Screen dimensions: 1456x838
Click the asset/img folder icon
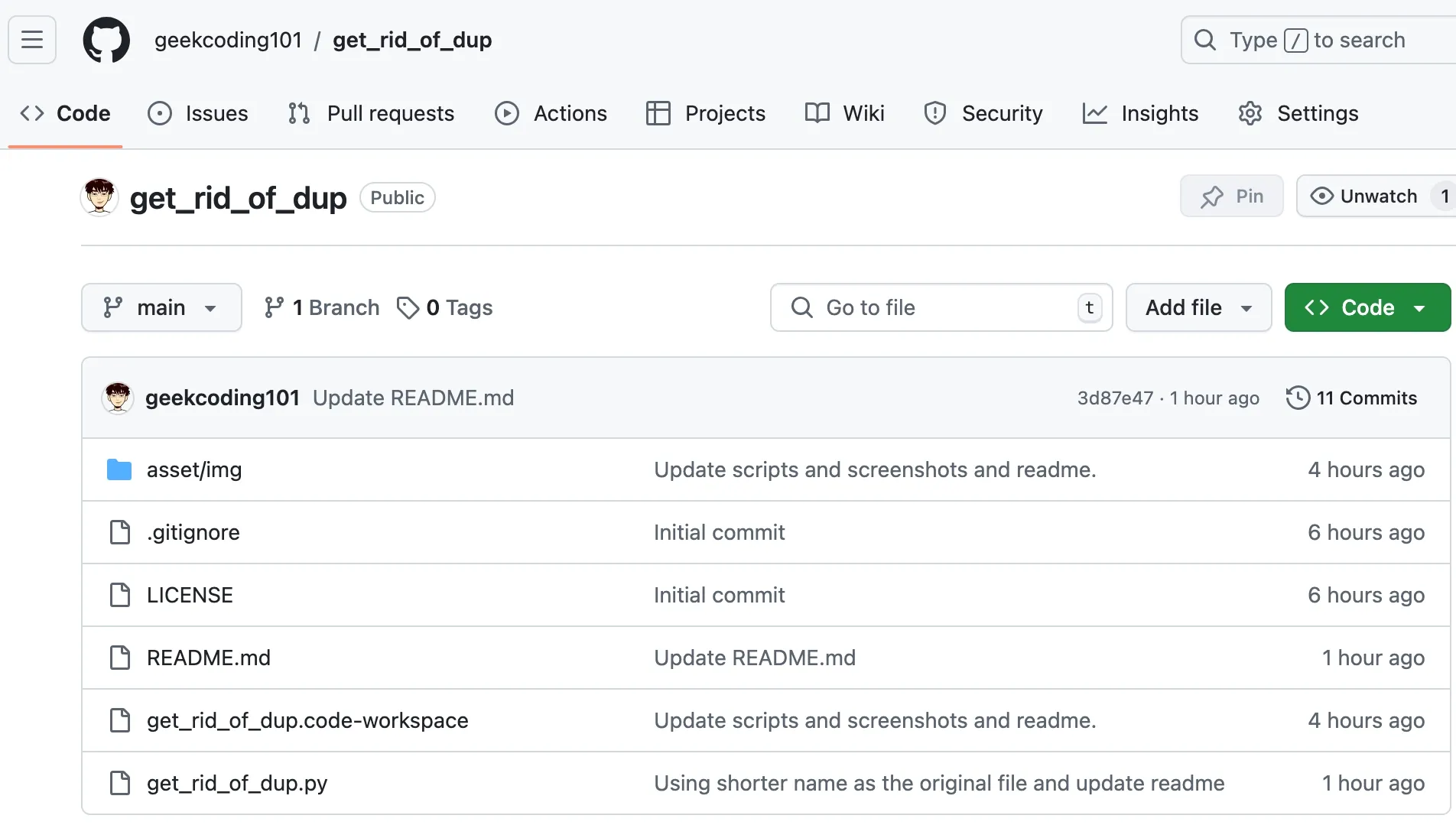(119, 469)
